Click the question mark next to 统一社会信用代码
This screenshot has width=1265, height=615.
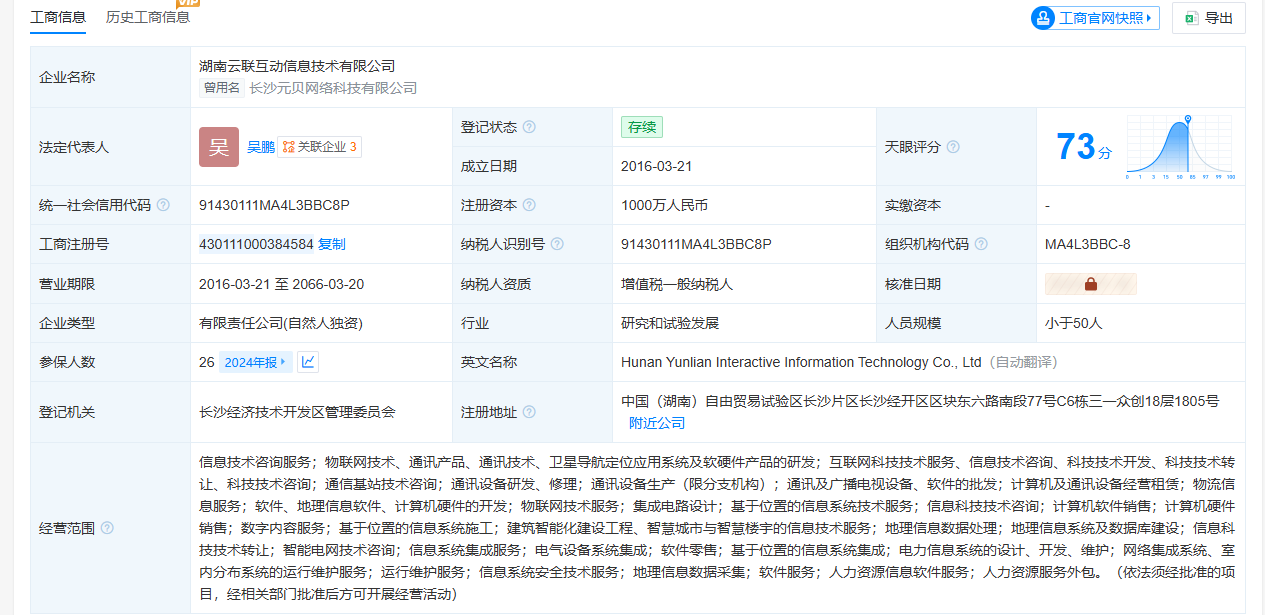[163, 205]
